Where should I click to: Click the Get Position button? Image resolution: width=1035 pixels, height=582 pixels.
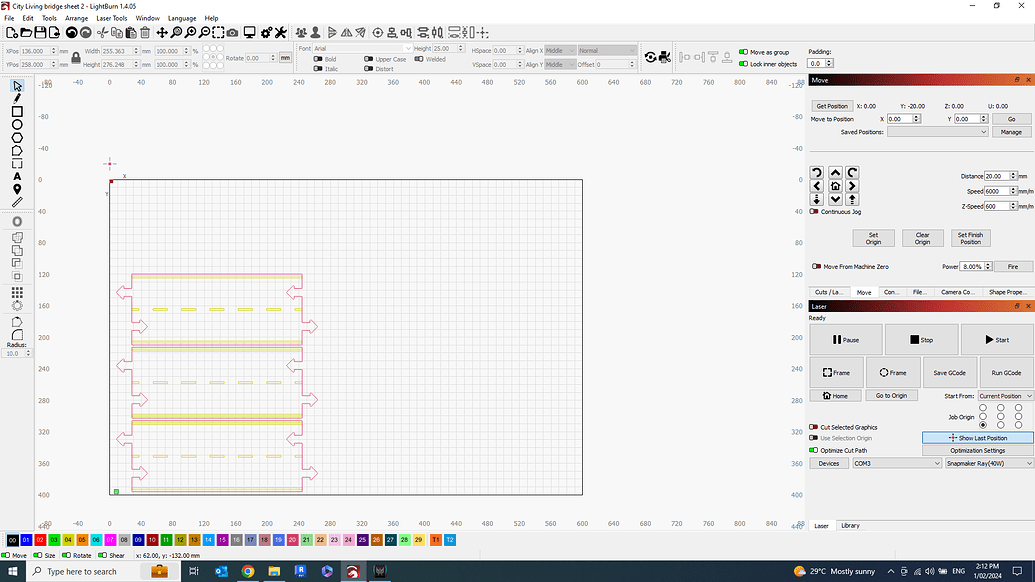834,105
